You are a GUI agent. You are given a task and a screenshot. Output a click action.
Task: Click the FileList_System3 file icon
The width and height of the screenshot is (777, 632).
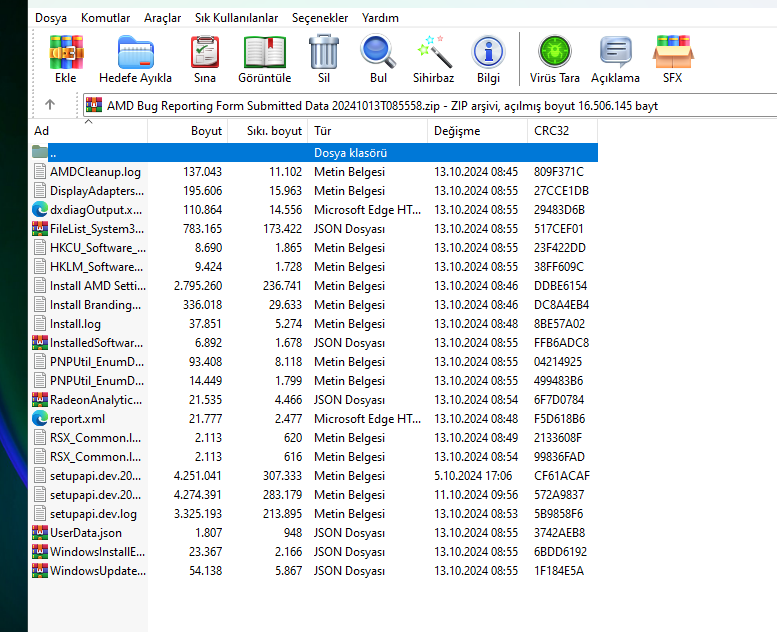[x=40, y=229]
